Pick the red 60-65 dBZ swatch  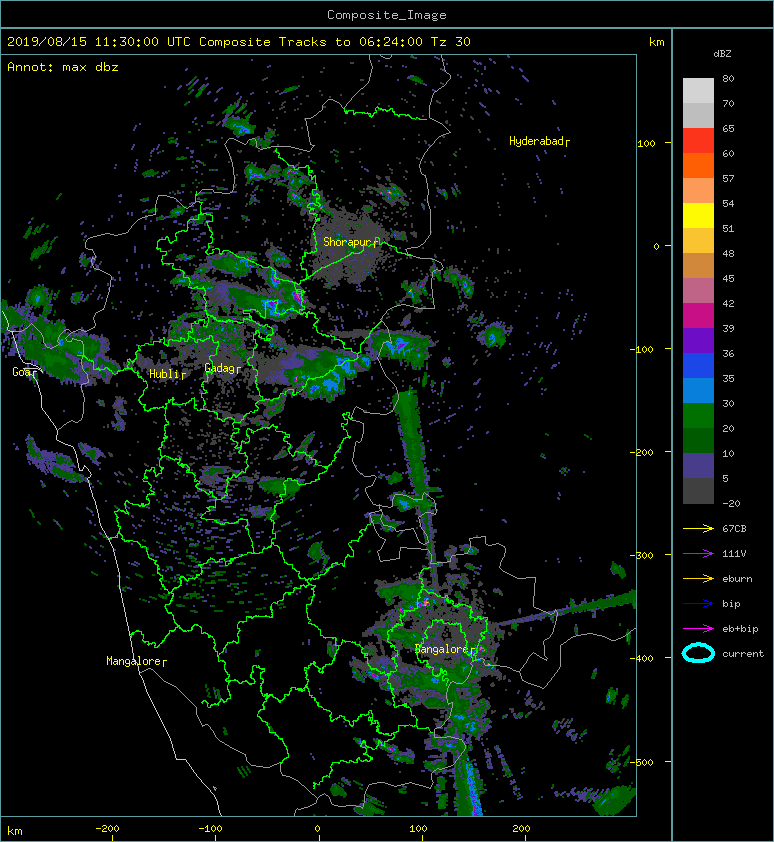pyautogui.click(x=698, y=140)
